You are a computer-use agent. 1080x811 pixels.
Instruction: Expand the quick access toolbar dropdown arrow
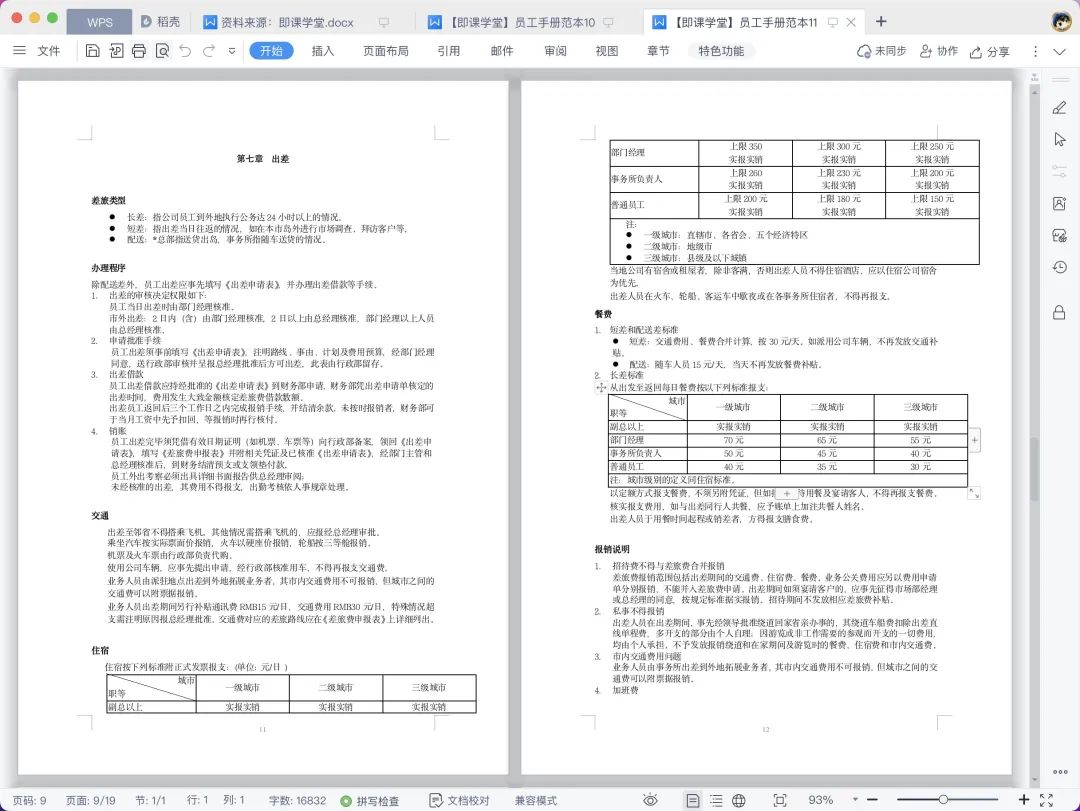[x=232, y=51]
